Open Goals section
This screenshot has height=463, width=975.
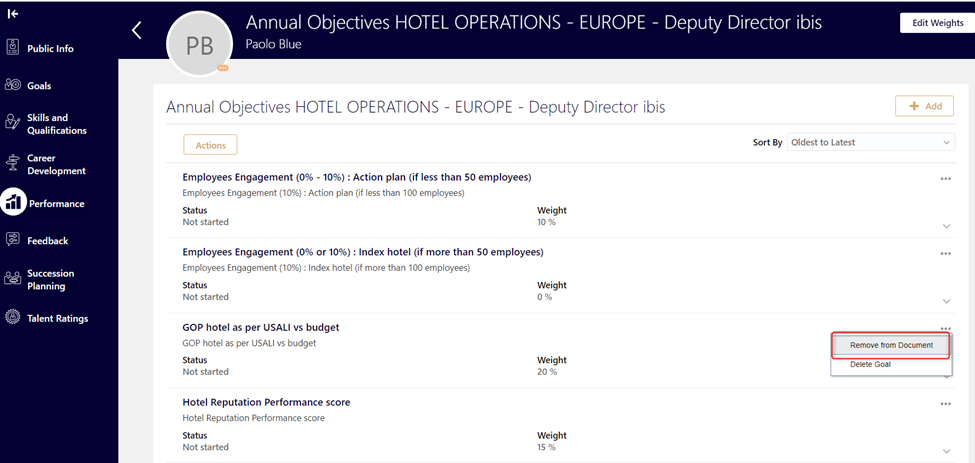point(39,86)
